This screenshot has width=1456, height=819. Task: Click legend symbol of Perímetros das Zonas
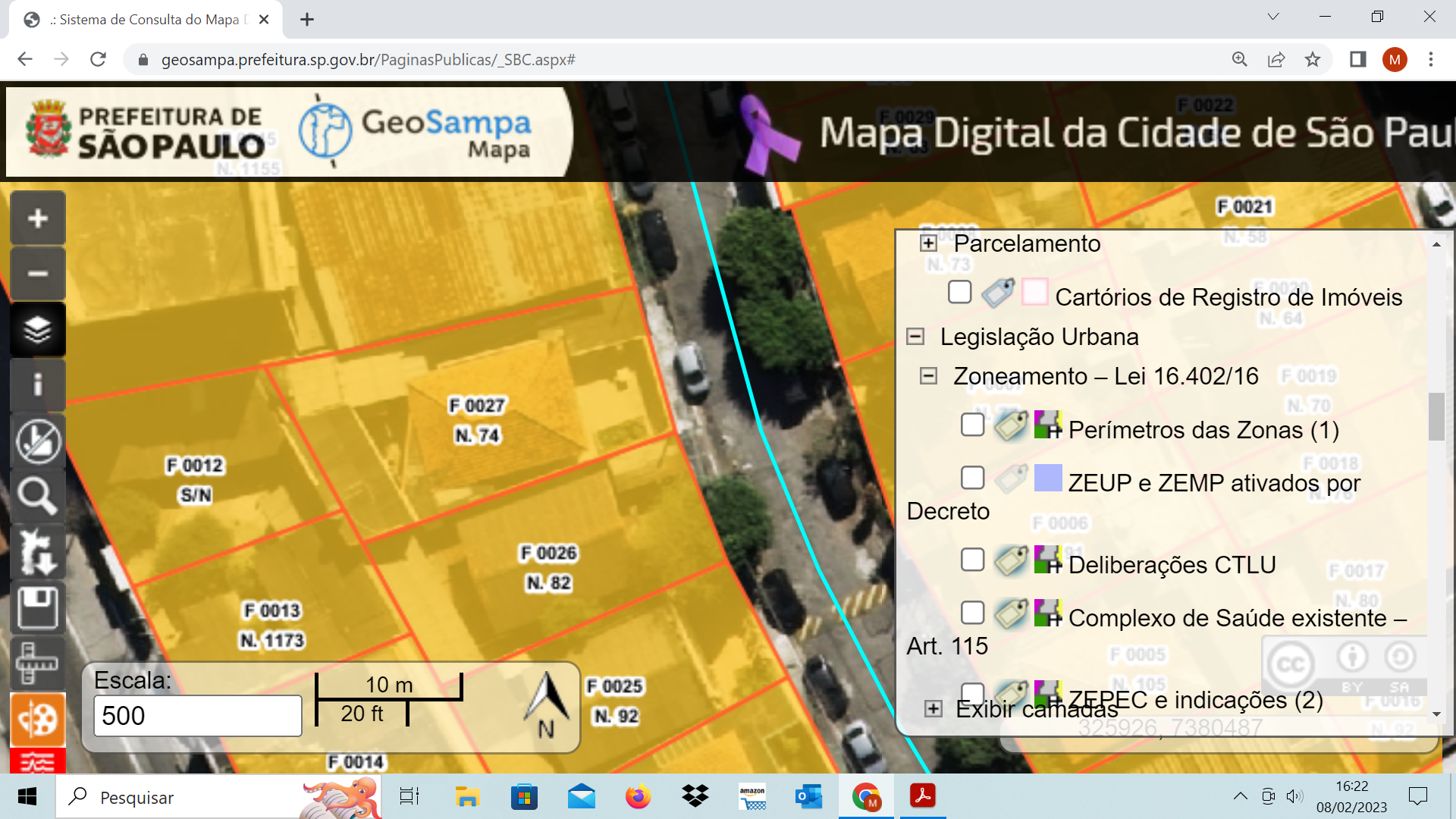[x=1048, y=425]
